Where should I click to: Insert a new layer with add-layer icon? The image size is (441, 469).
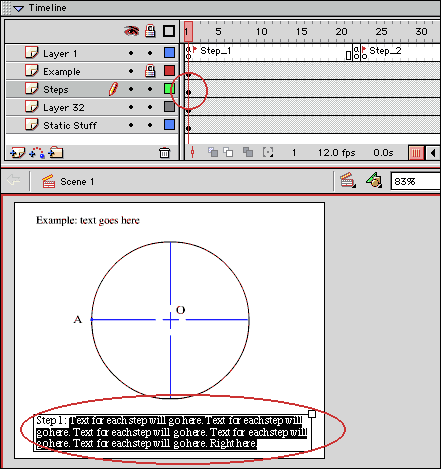(17, 153)
